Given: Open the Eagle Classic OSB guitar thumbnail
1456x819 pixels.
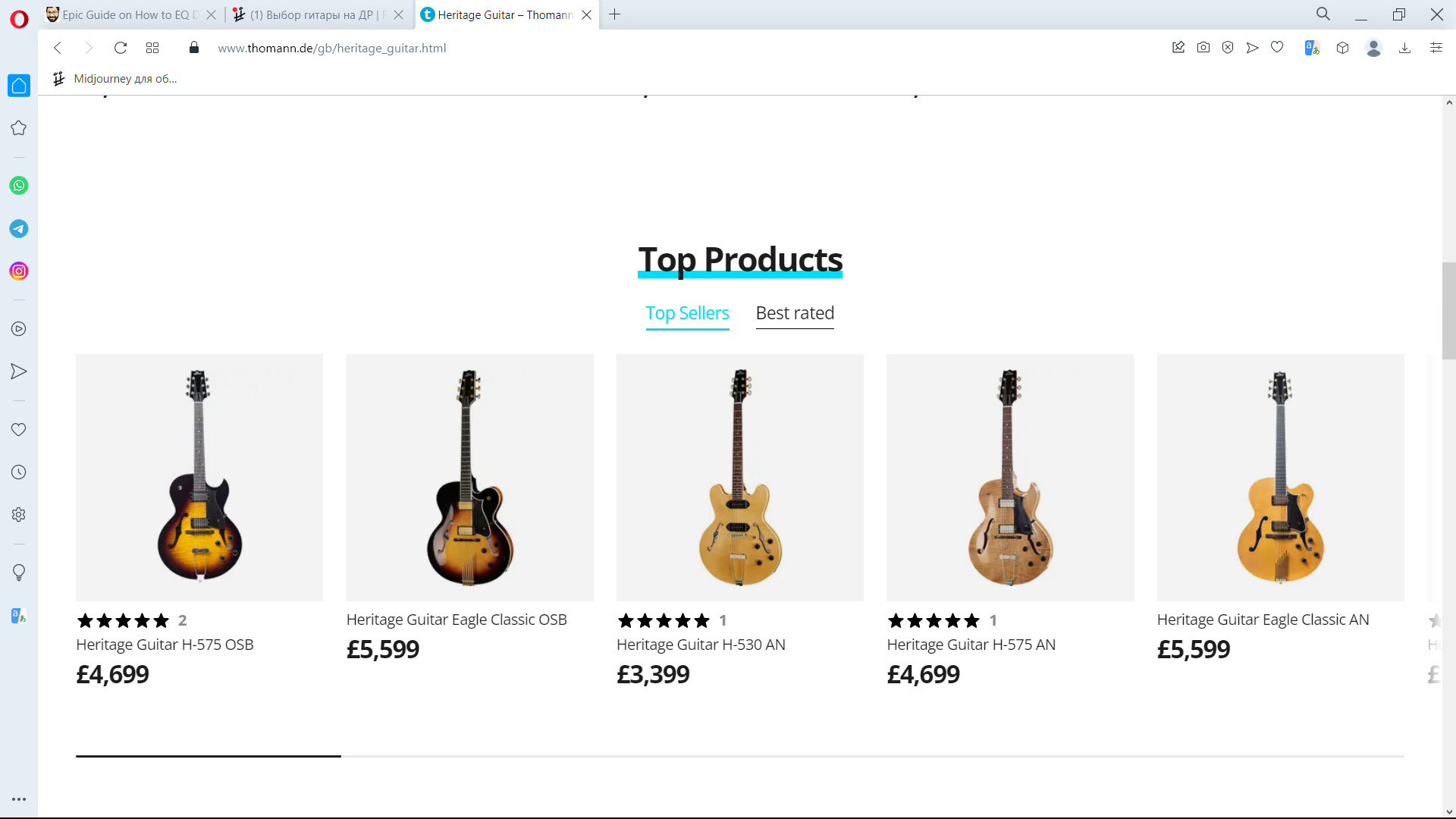Looking at the screenshot, I should pyautogui.click(x=469, y=478).
